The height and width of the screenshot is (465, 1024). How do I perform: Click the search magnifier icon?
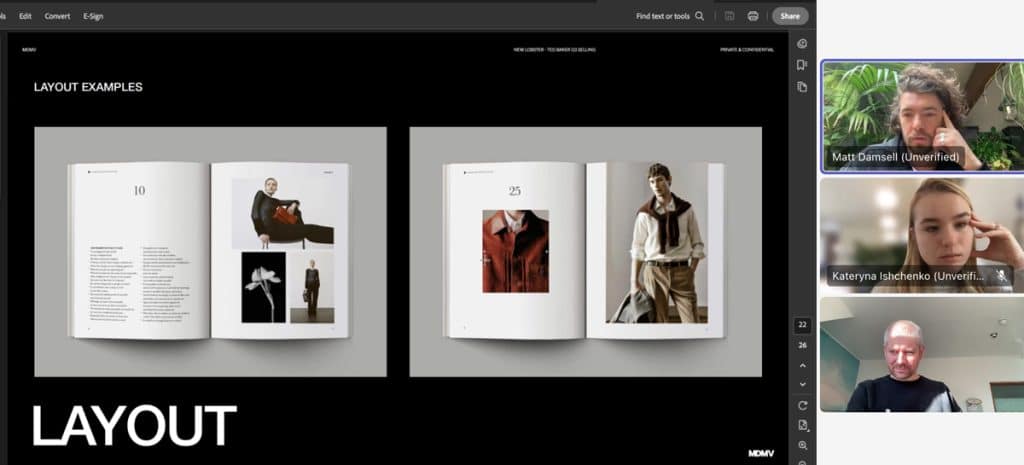click(700, 16)
